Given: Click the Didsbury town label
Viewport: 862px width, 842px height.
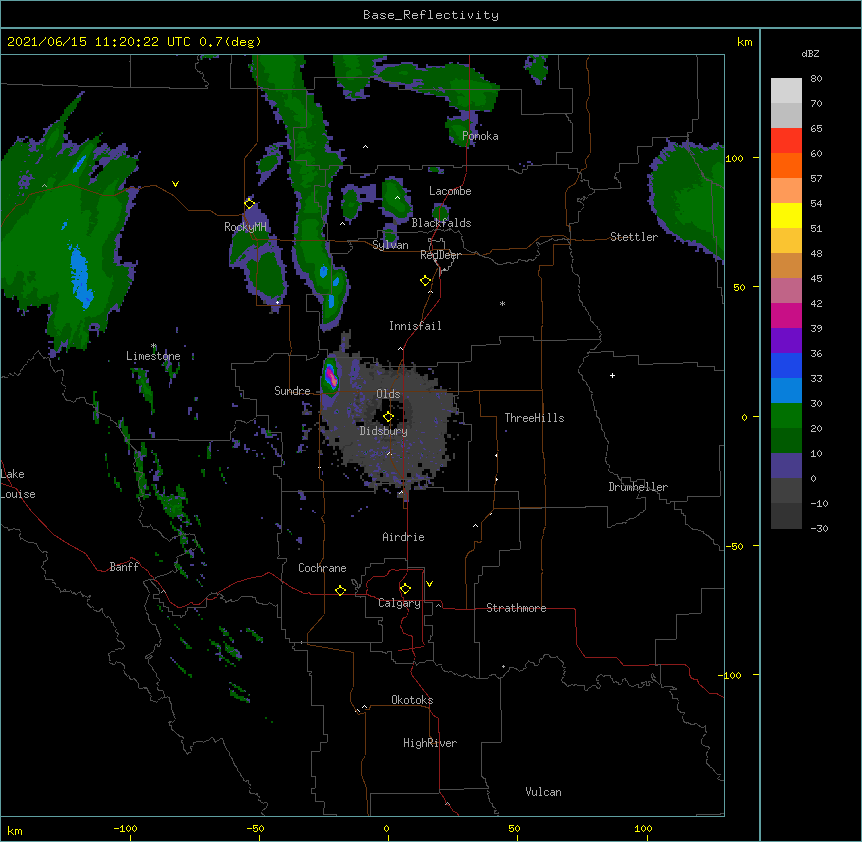Looking at the screenshot, I should (384, 431).
